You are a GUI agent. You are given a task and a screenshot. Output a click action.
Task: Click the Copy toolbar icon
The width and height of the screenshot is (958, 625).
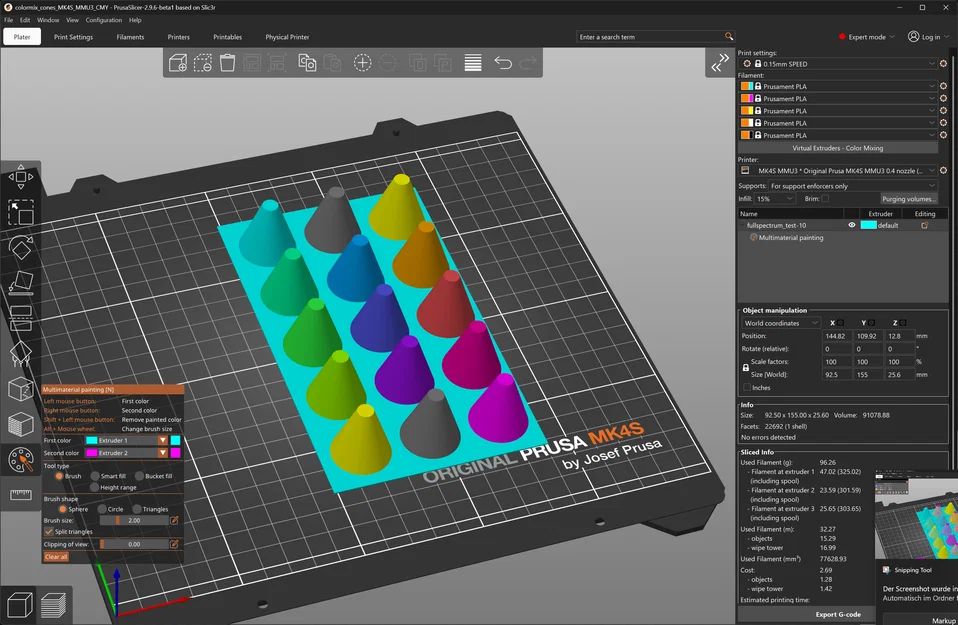[x=307, y=62]
